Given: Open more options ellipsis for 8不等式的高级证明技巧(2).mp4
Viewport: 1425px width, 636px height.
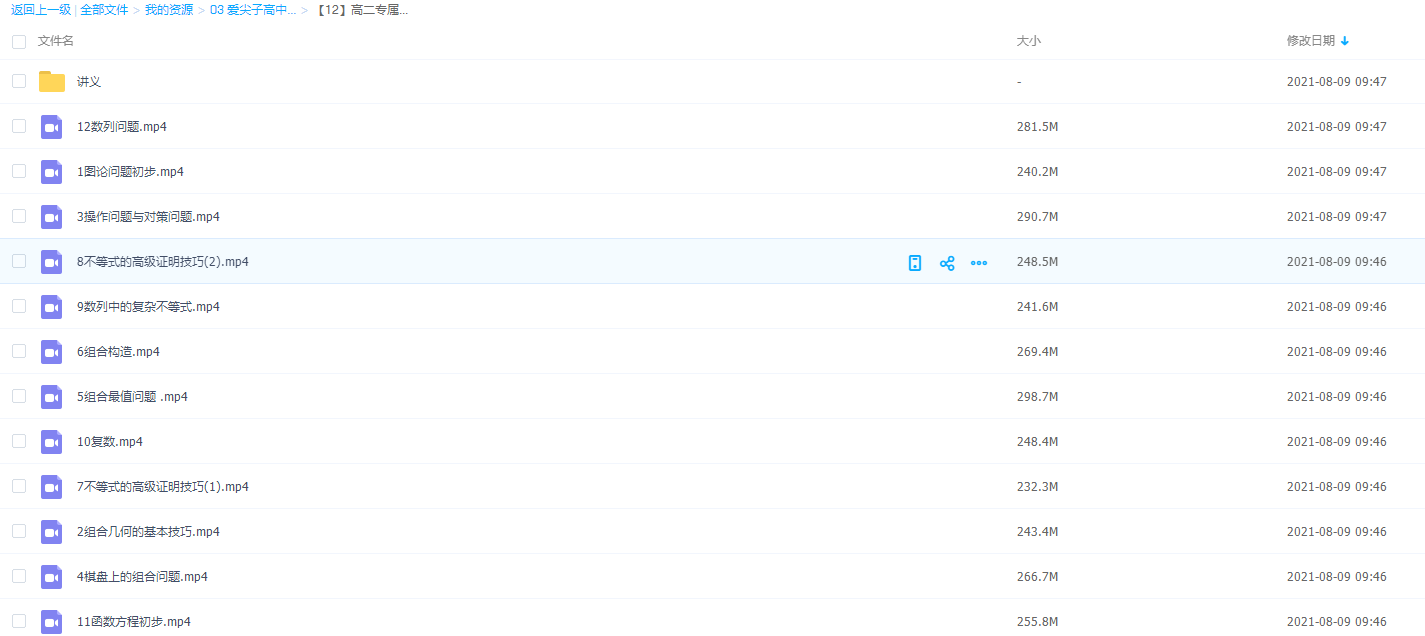Looking at the screenshot, I should tap(979, 263).
